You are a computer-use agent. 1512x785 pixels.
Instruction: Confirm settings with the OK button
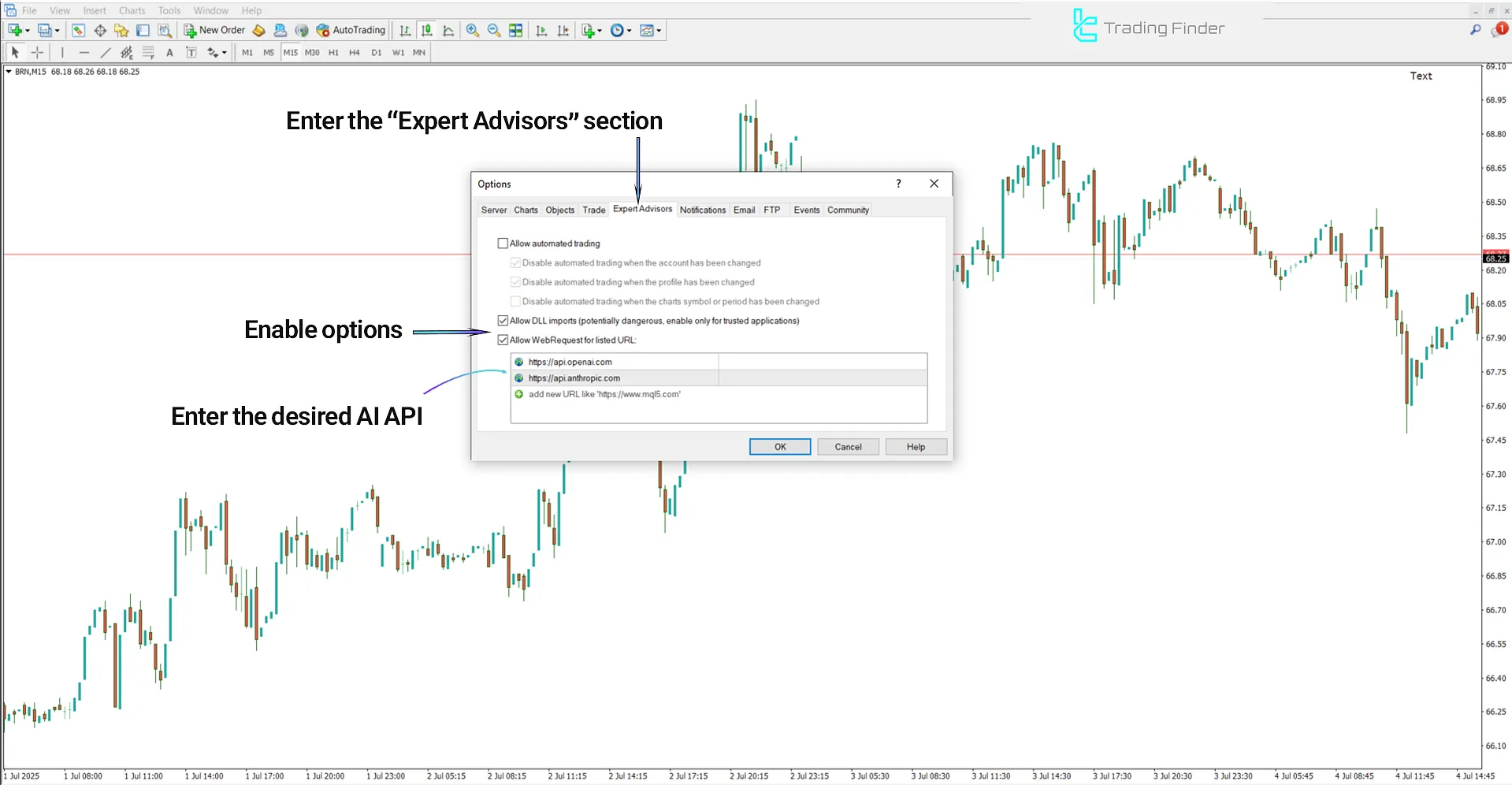coord(779,447)
